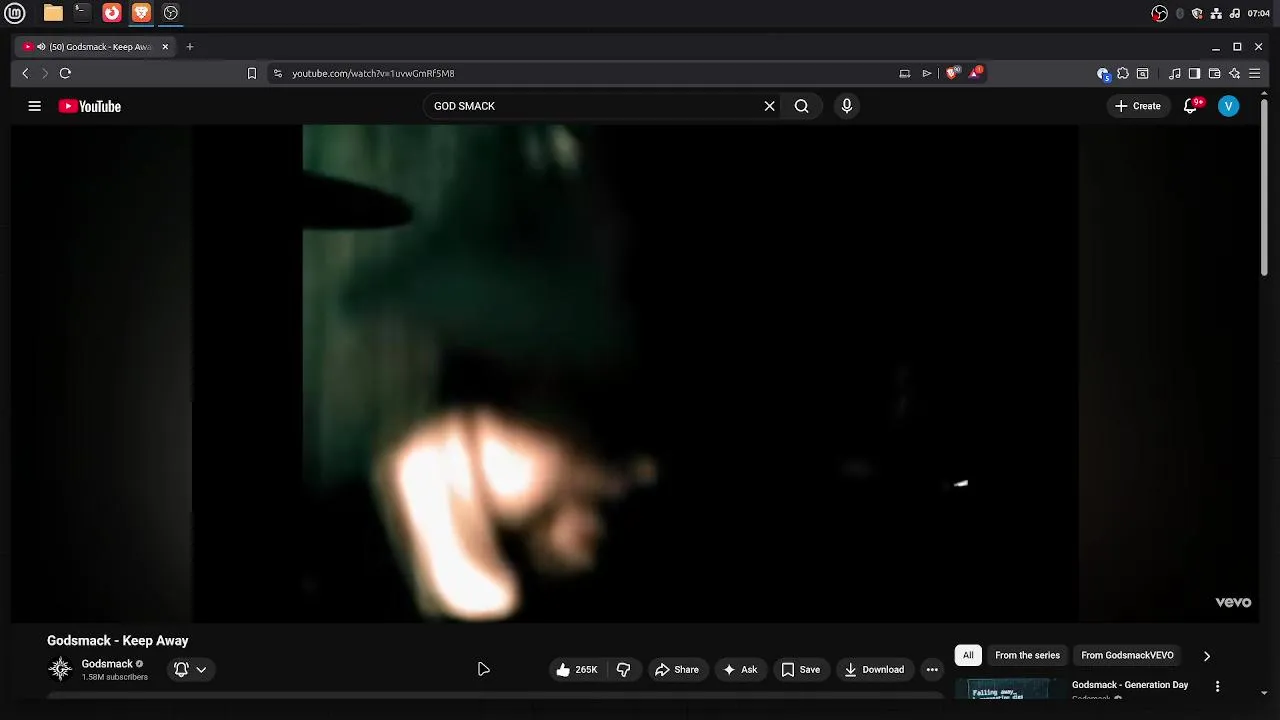The width and height of the screenshot is (1280, 720).
Task: Go back with the browser back arrow
Action: [25, 73]
